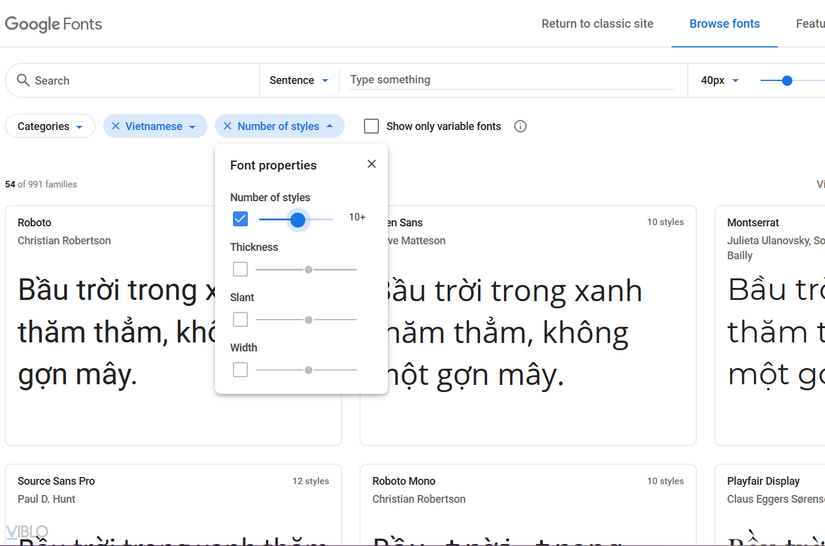Open the Playfair Display font card
This screenshot has height=546, width=825.
(770, 505)
